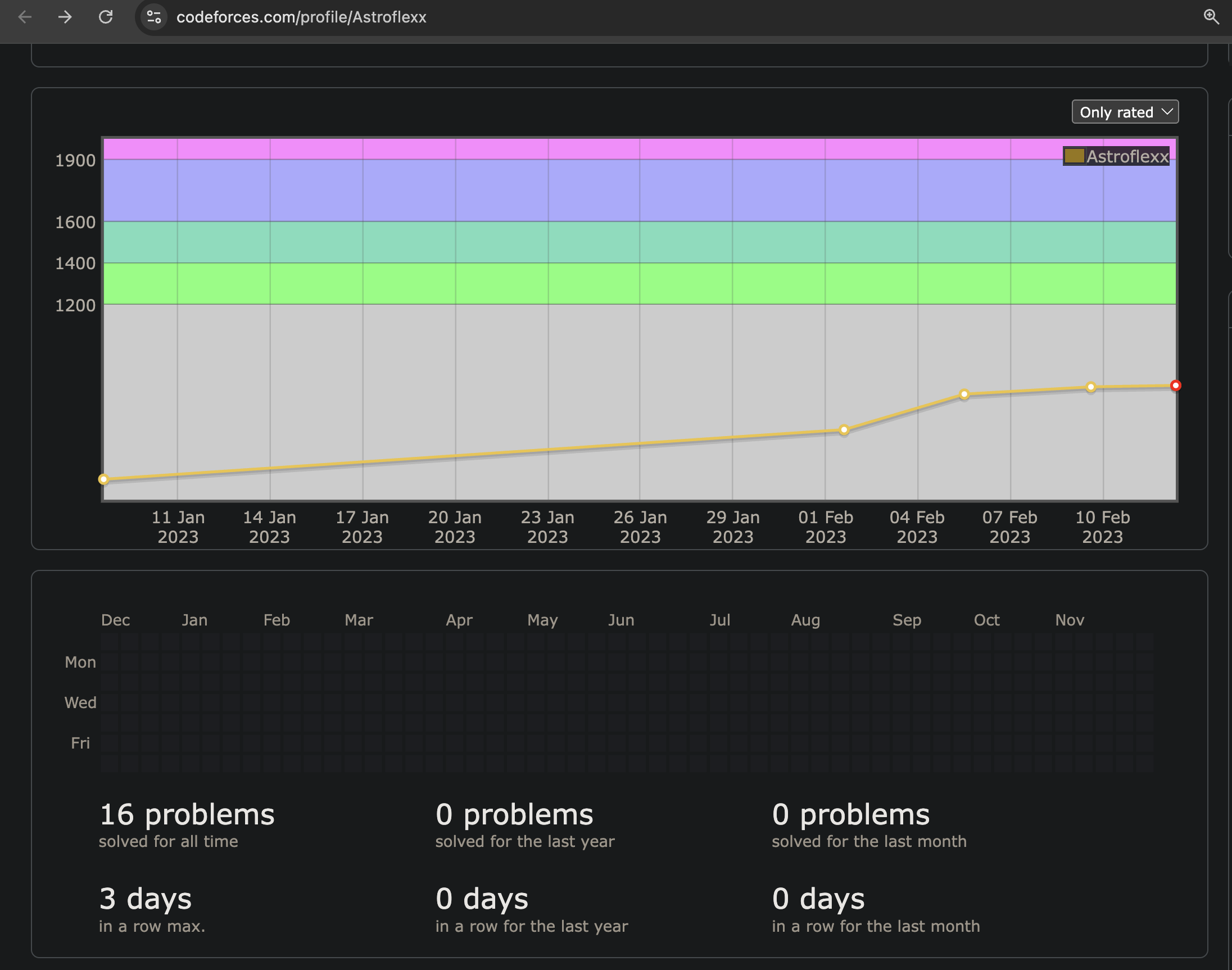This screenshot has width=1232, height=970.
Task: Click the rating point near 10 Feb
Action: tap(1090, 387)
